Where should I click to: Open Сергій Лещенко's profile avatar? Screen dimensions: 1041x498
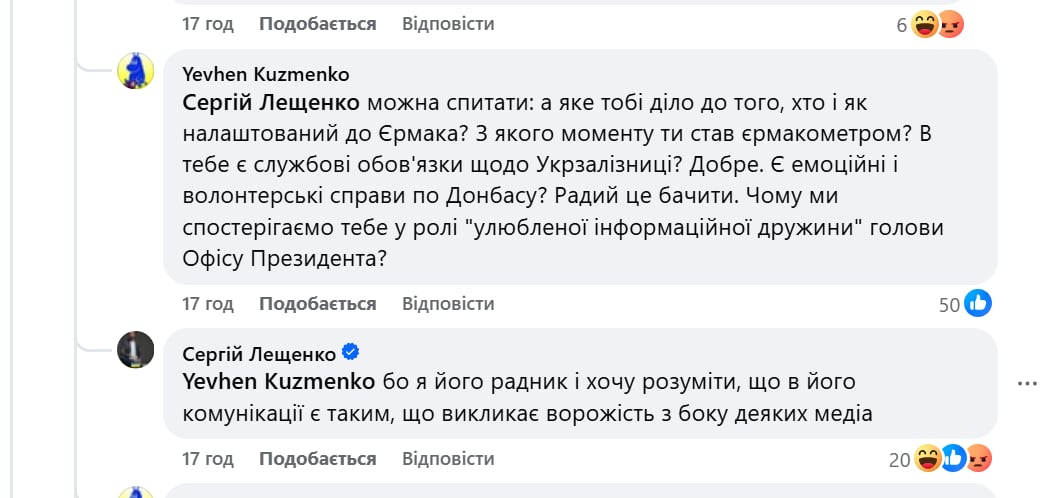pyautogui.click(x=136, y=349)
